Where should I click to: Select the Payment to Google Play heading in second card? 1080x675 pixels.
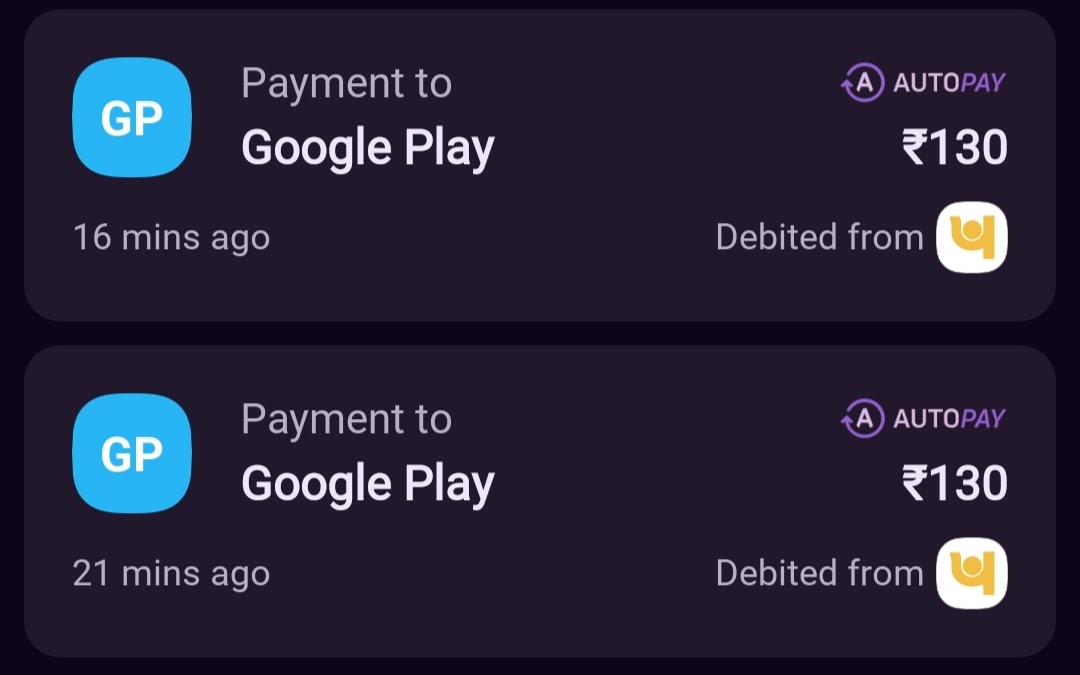coord(368,450)
